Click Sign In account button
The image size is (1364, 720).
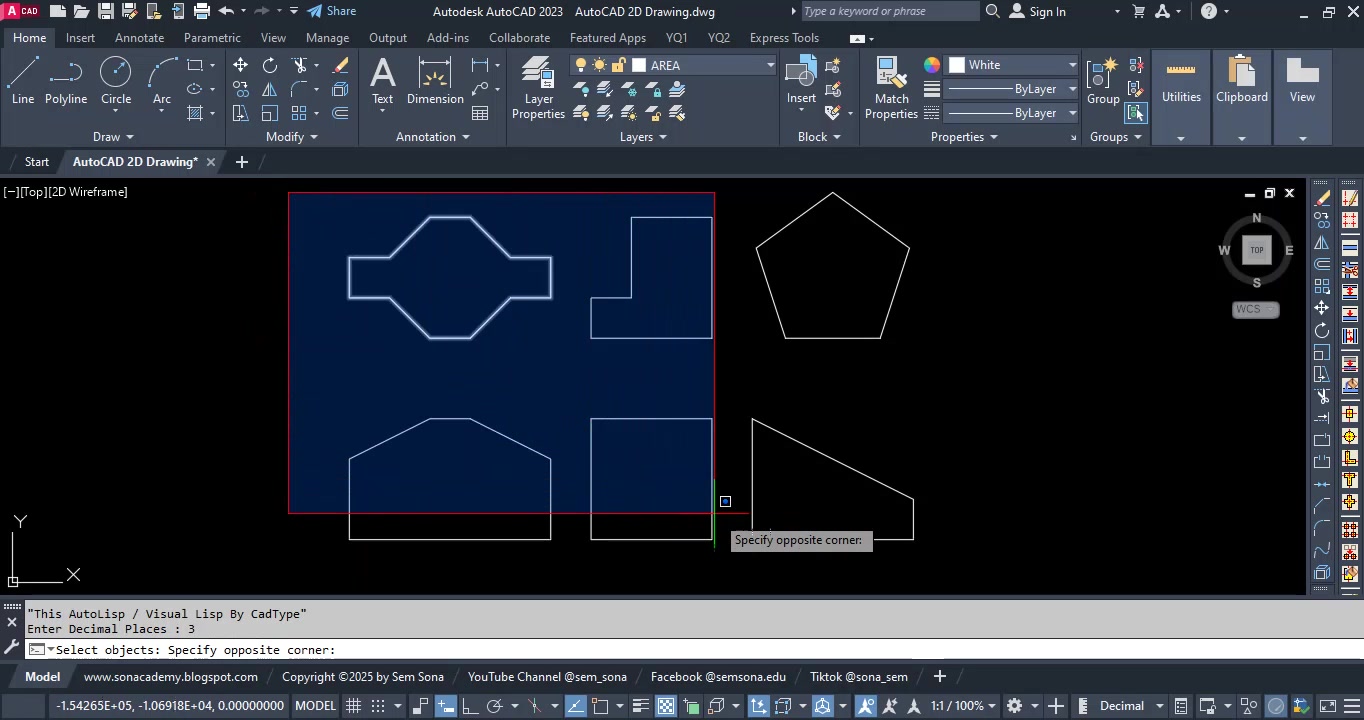click(x=1038, y=11)
